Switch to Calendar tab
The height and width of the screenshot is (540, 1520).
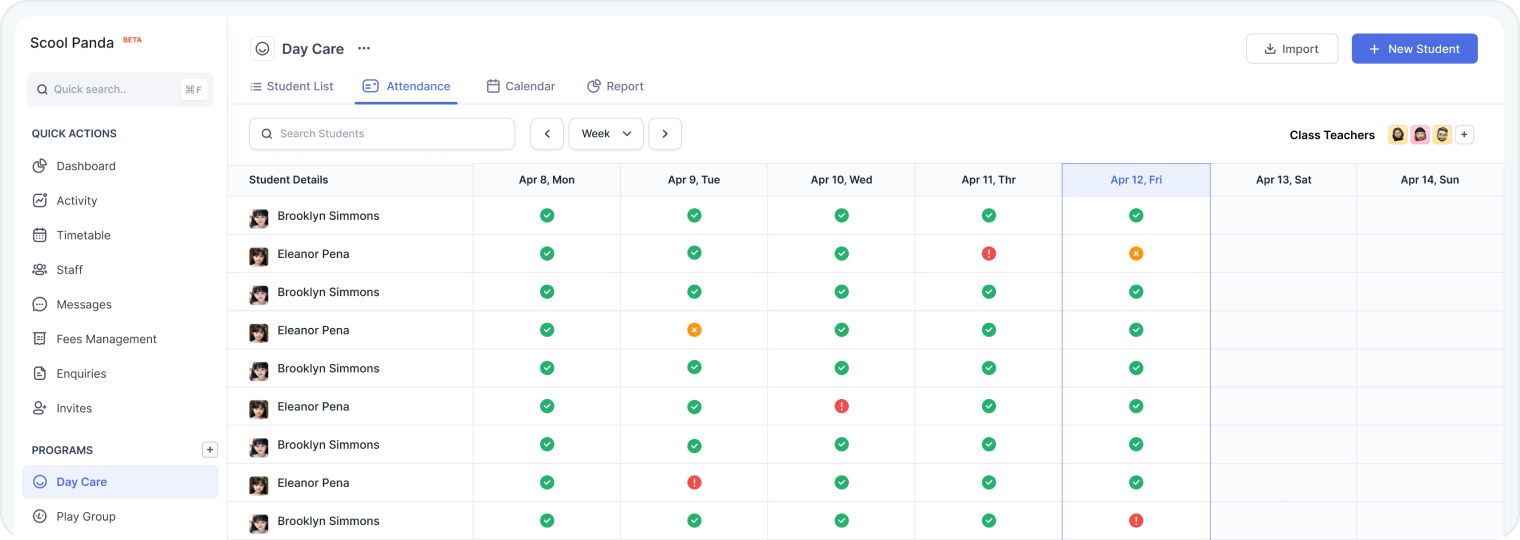coord(521,87)
